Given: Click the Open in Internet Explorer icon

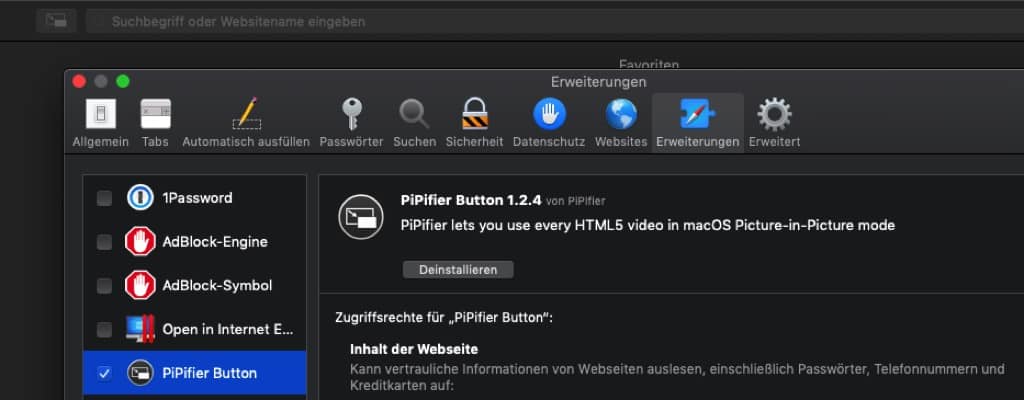Looking at the screenshot, I should click(140, 329).
